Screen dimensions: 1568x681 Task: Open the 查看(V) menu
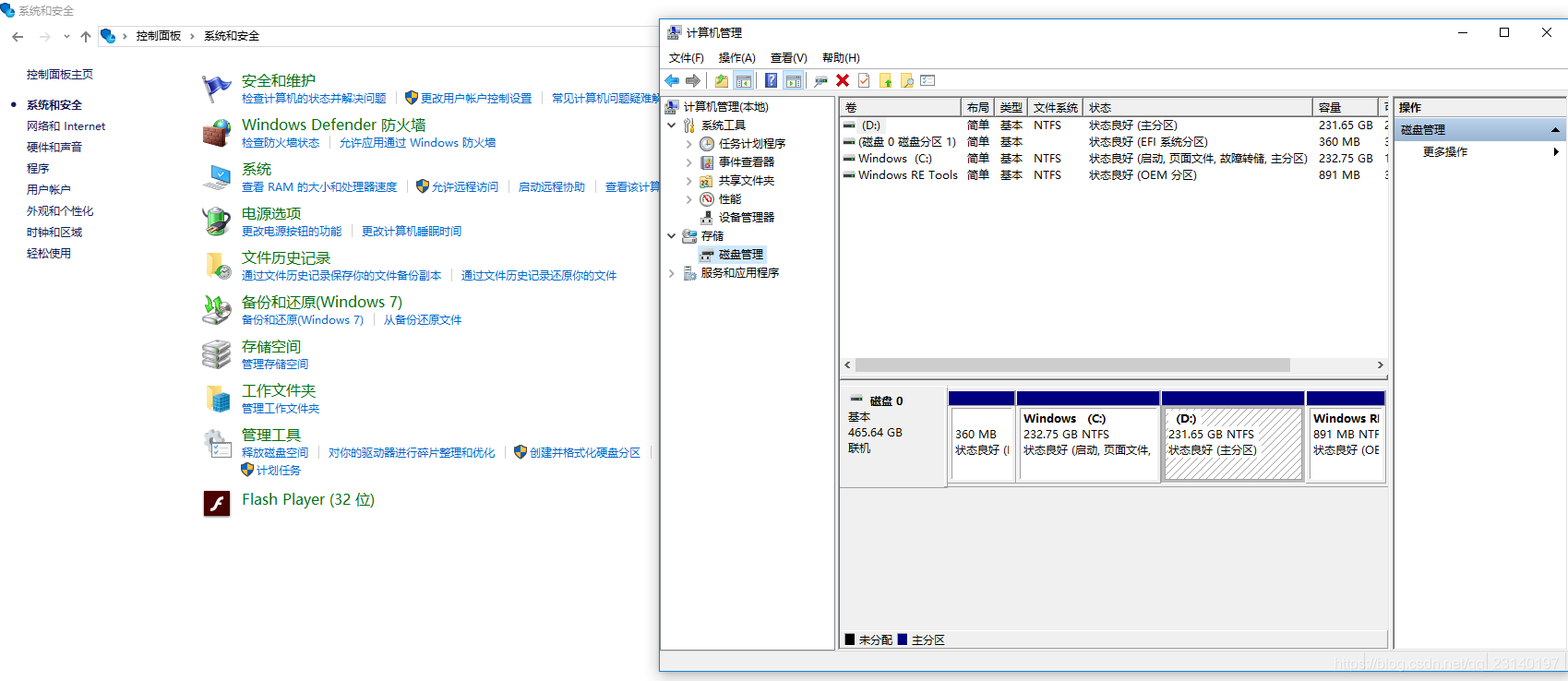coord(788,58)
